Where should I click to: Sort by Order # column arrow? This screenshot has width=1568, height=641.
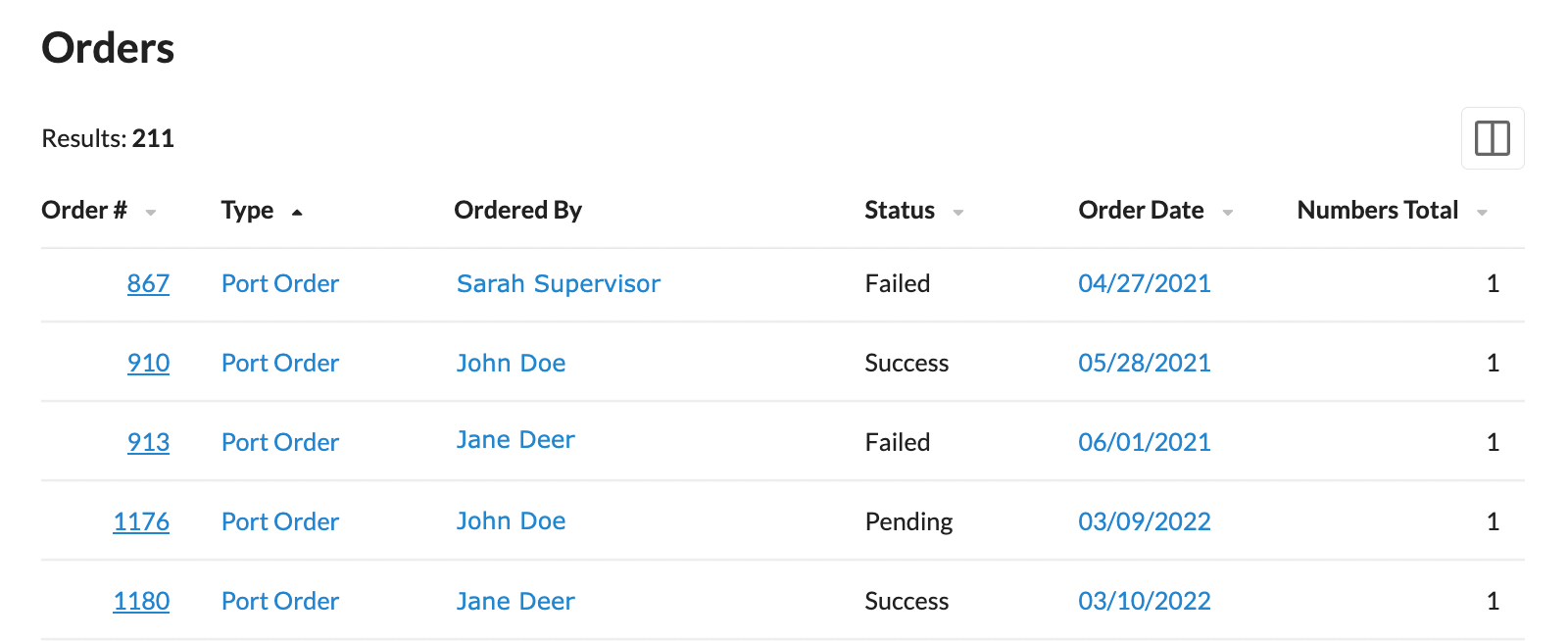(151, 213)
